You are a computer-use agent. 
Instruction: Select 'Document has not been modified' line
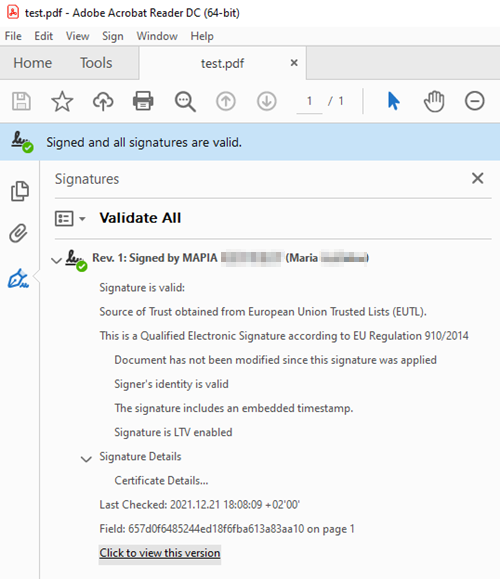click(275, 360)
